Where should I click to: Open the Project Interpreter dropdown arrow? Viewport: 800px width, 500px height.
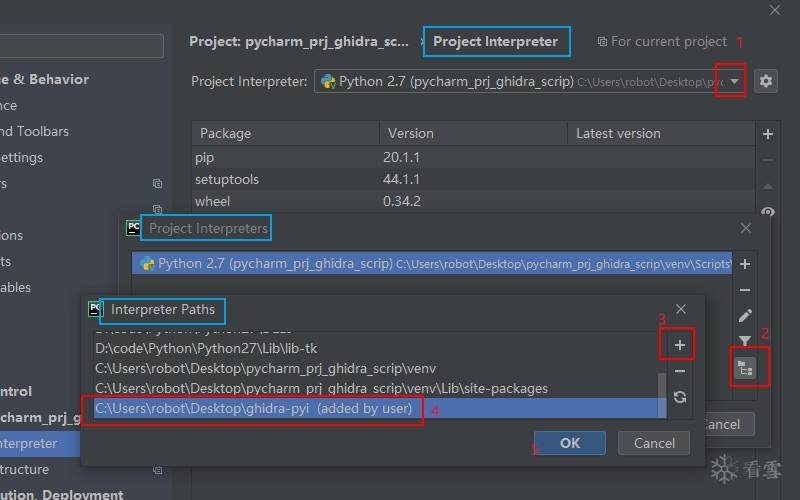tap(734, 81)
